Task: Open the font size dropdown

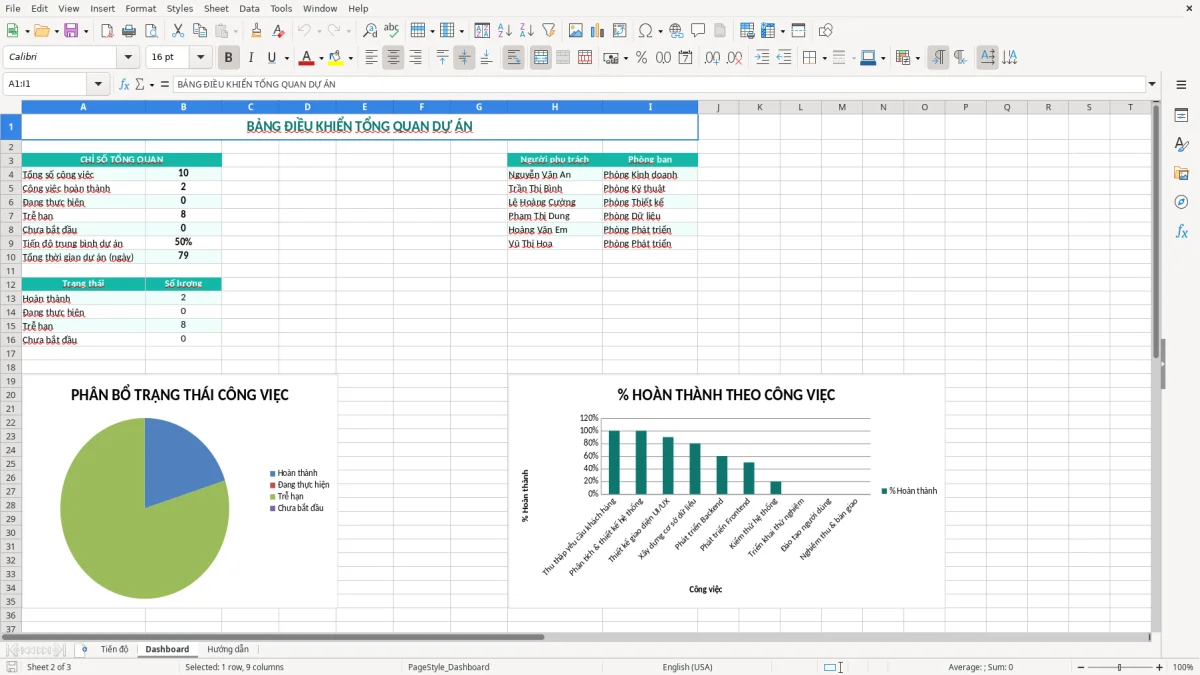Action: point(201,58)
